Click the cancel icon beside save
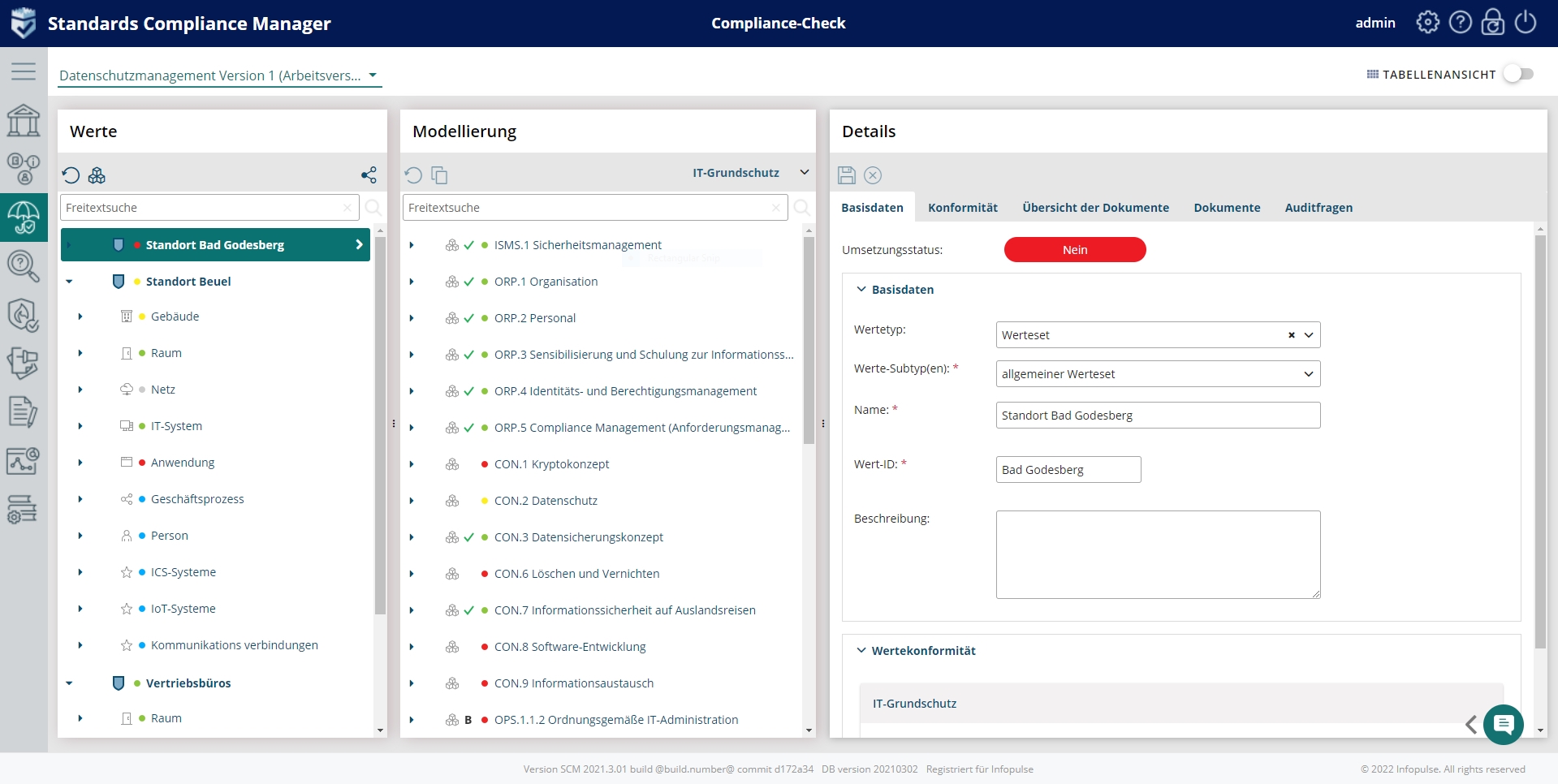This screenshot has width=1558, height=784. pyautogui.click(x=873, y=175)
